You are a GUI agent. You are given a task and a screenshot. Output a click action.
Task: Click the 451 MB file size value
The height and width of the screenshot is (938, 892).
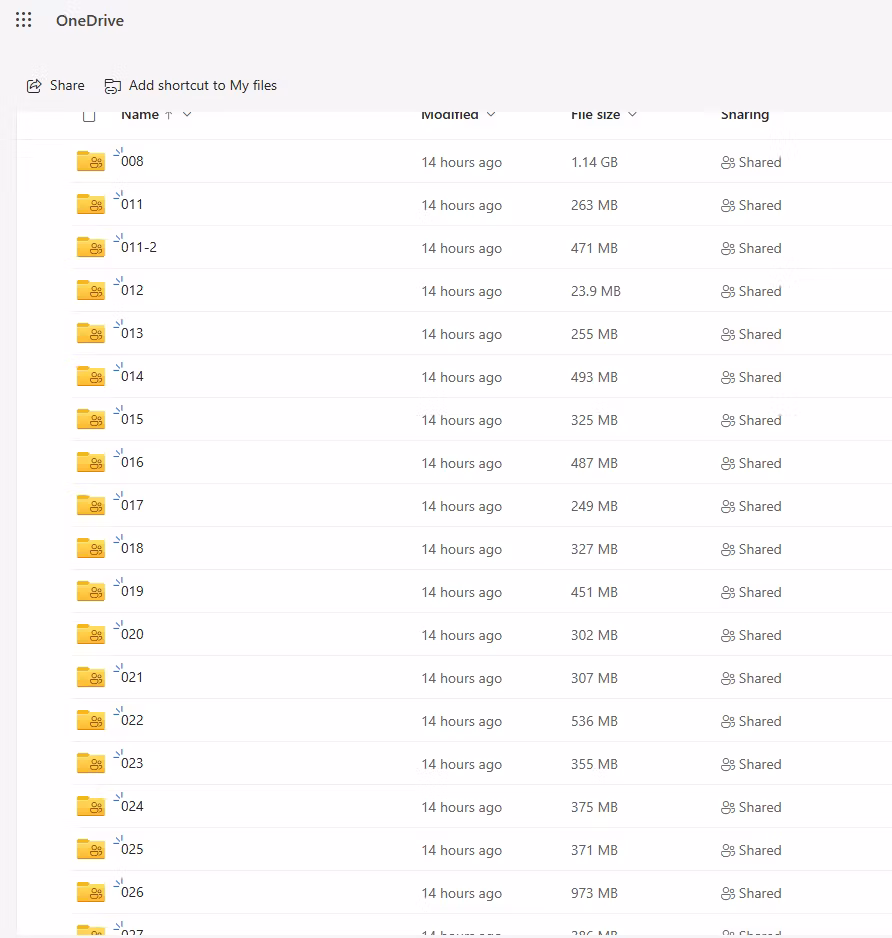coord(594,593)
